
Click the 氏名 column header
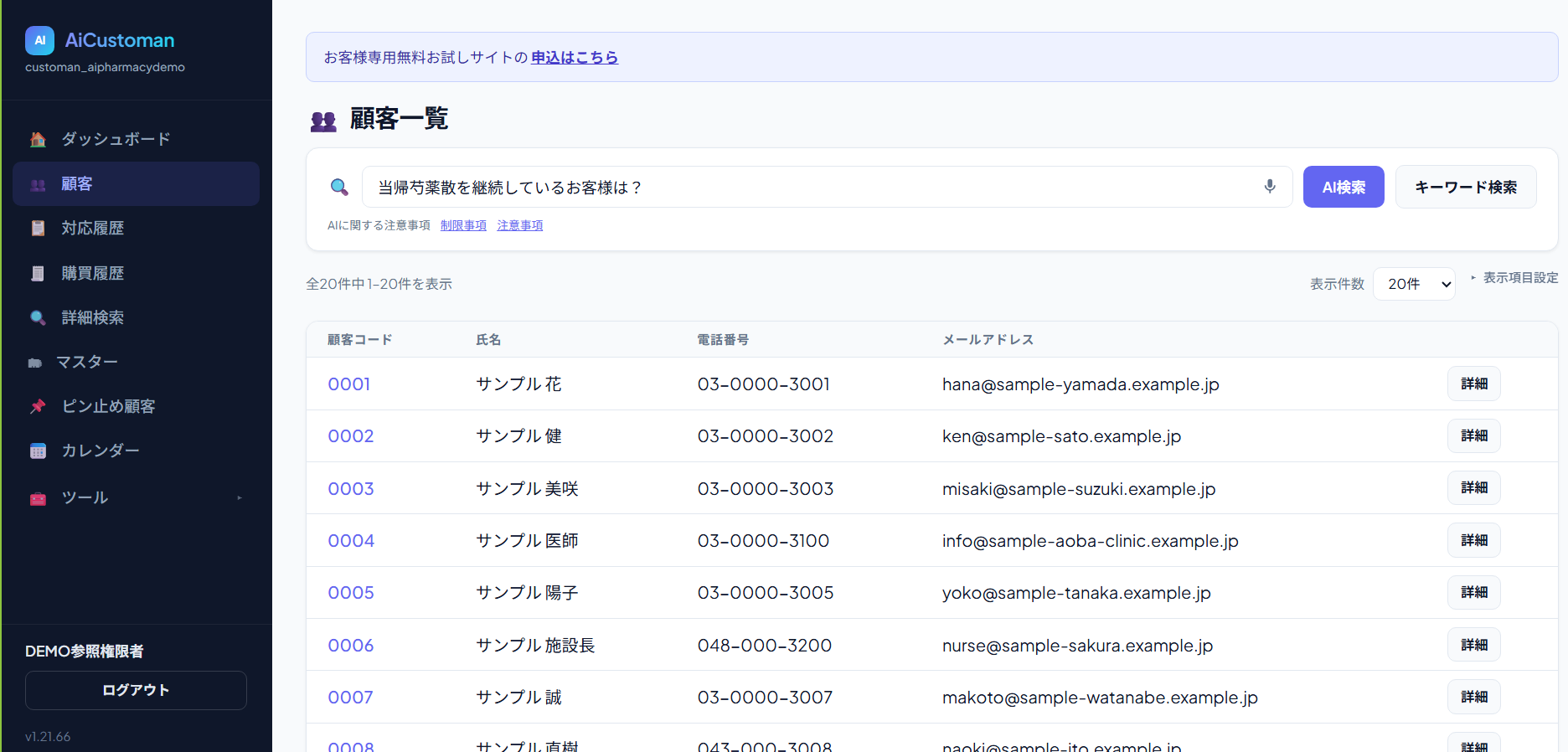pos(488,340)
